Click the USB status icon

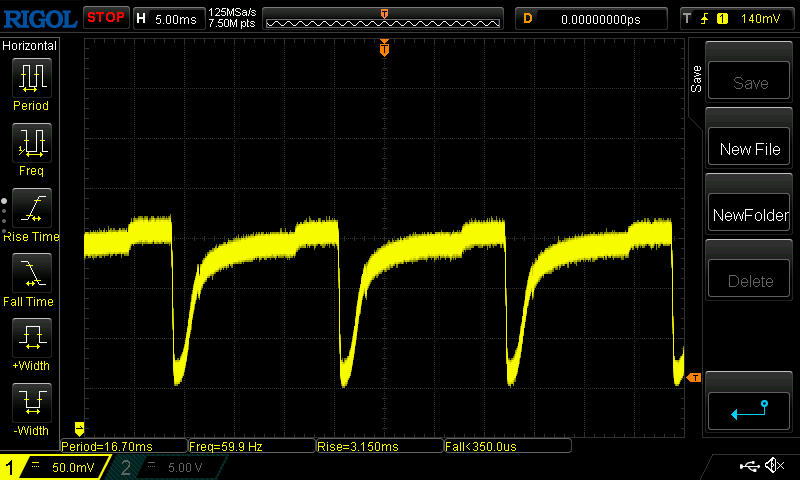click(748, 466)
